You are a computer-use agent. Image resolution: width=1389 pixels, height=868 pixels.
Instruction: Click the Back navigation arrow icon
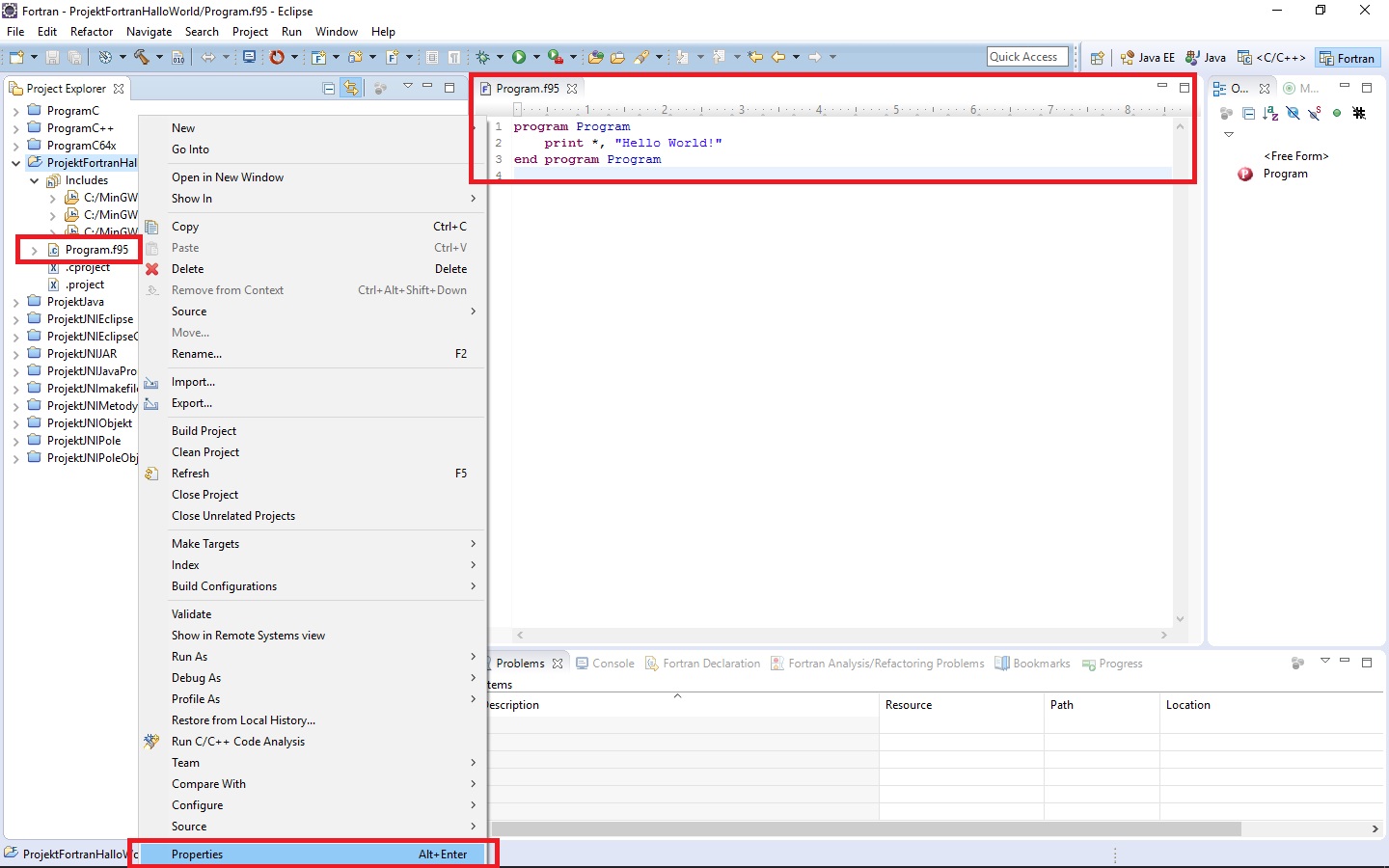777,58
